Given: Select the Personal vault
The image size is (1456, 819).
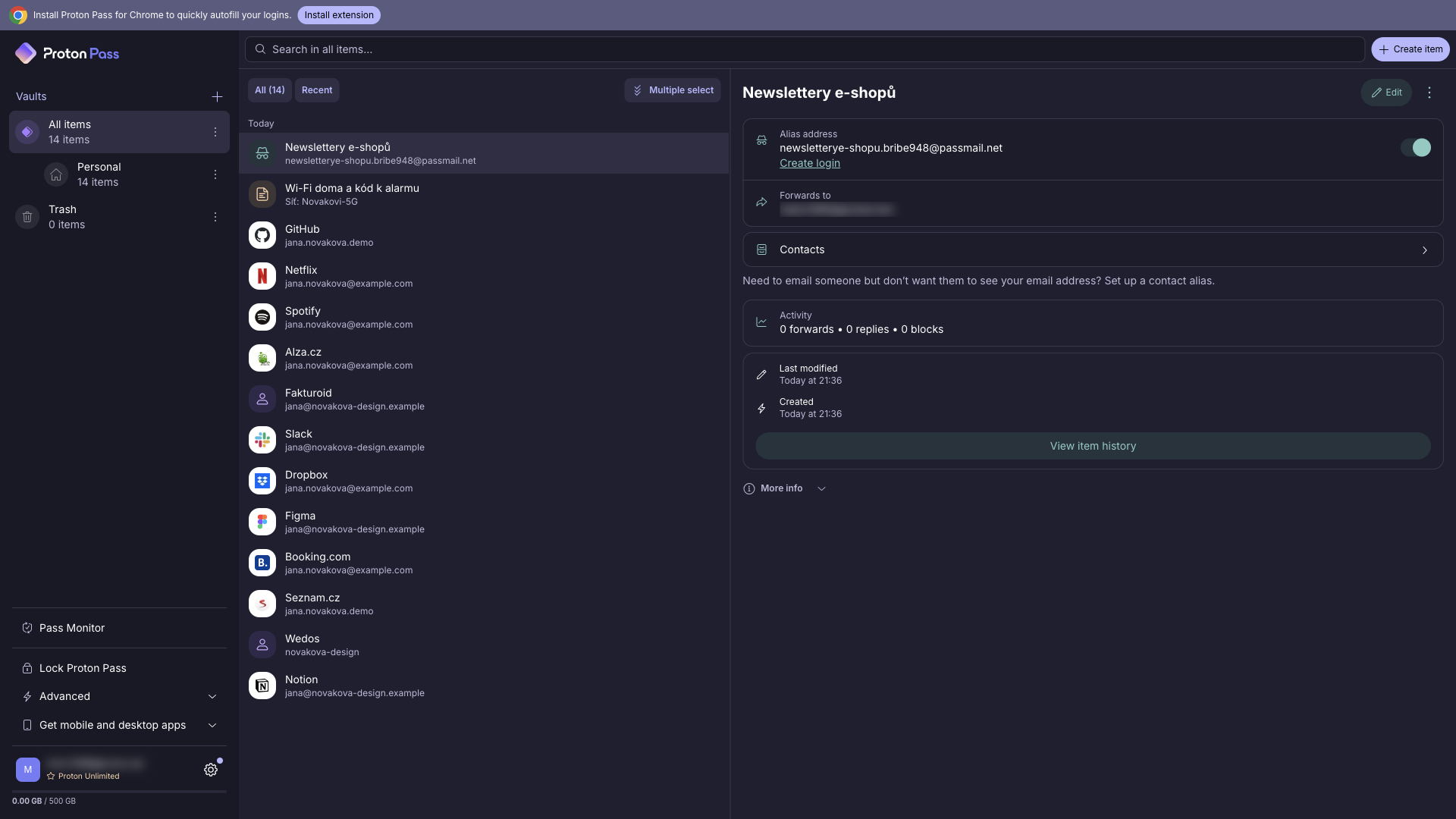Looking at the screenshot, I should tap(119, 174).
